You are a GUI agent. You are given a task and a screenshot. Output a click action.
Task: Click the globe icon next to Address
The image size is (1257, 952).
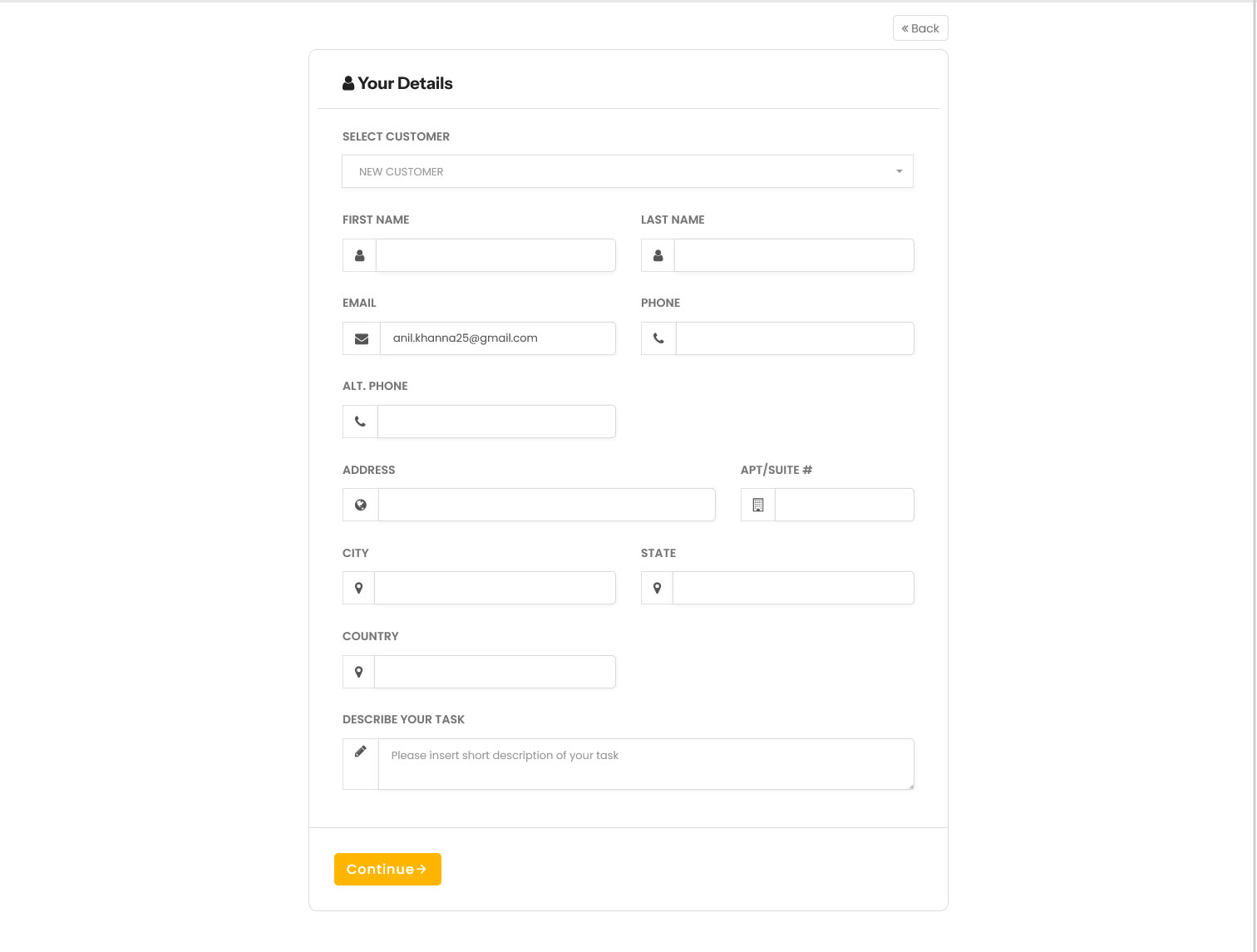361,505
